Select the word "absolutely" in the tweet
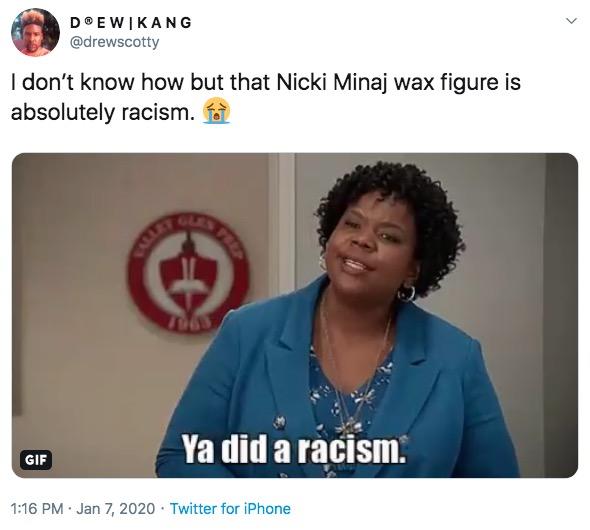The height and width of the screenshot is (530, 590). 62,112
